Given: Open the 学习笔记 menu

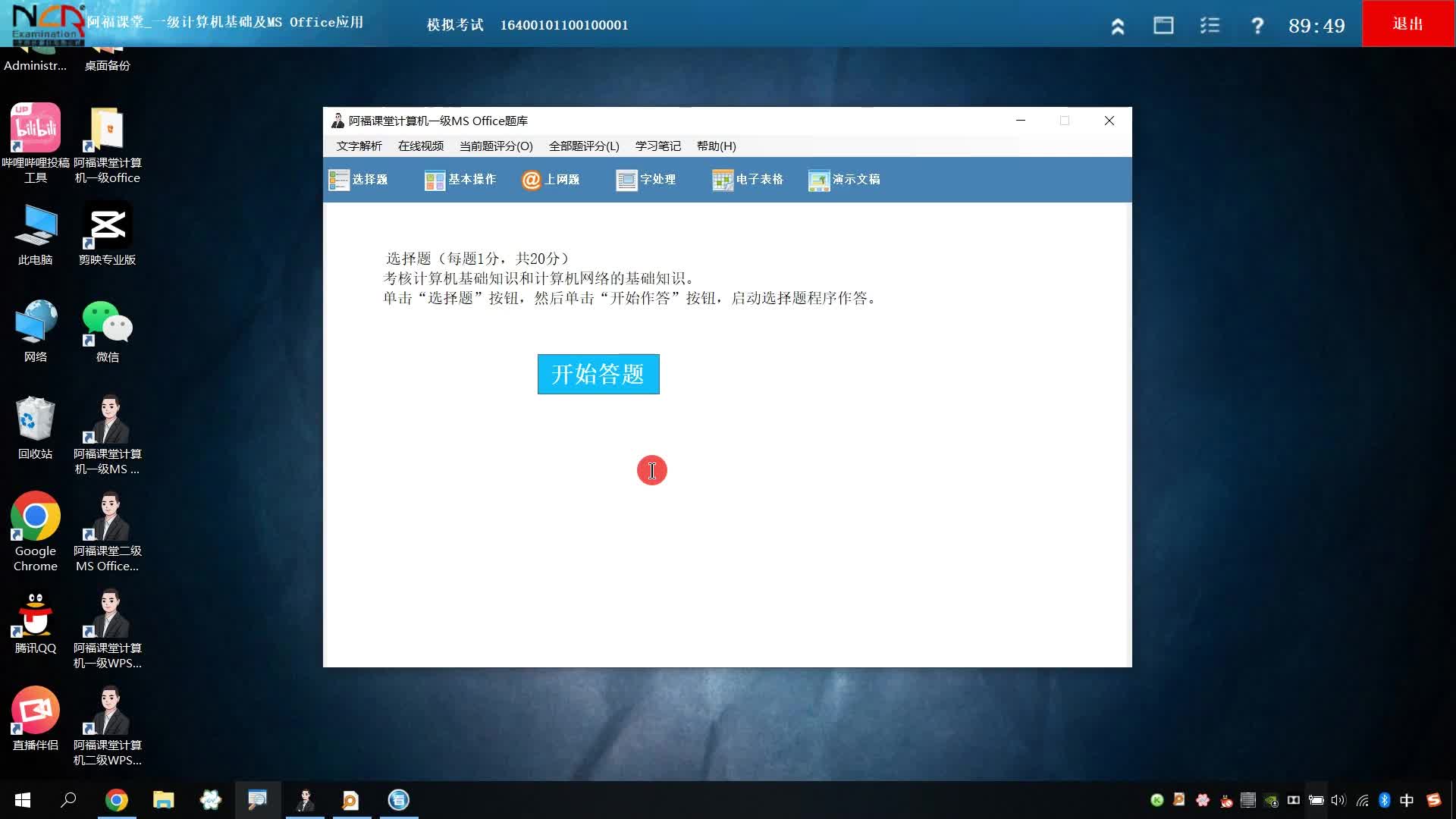Looking at the screenshot, I should pos(658,146).
